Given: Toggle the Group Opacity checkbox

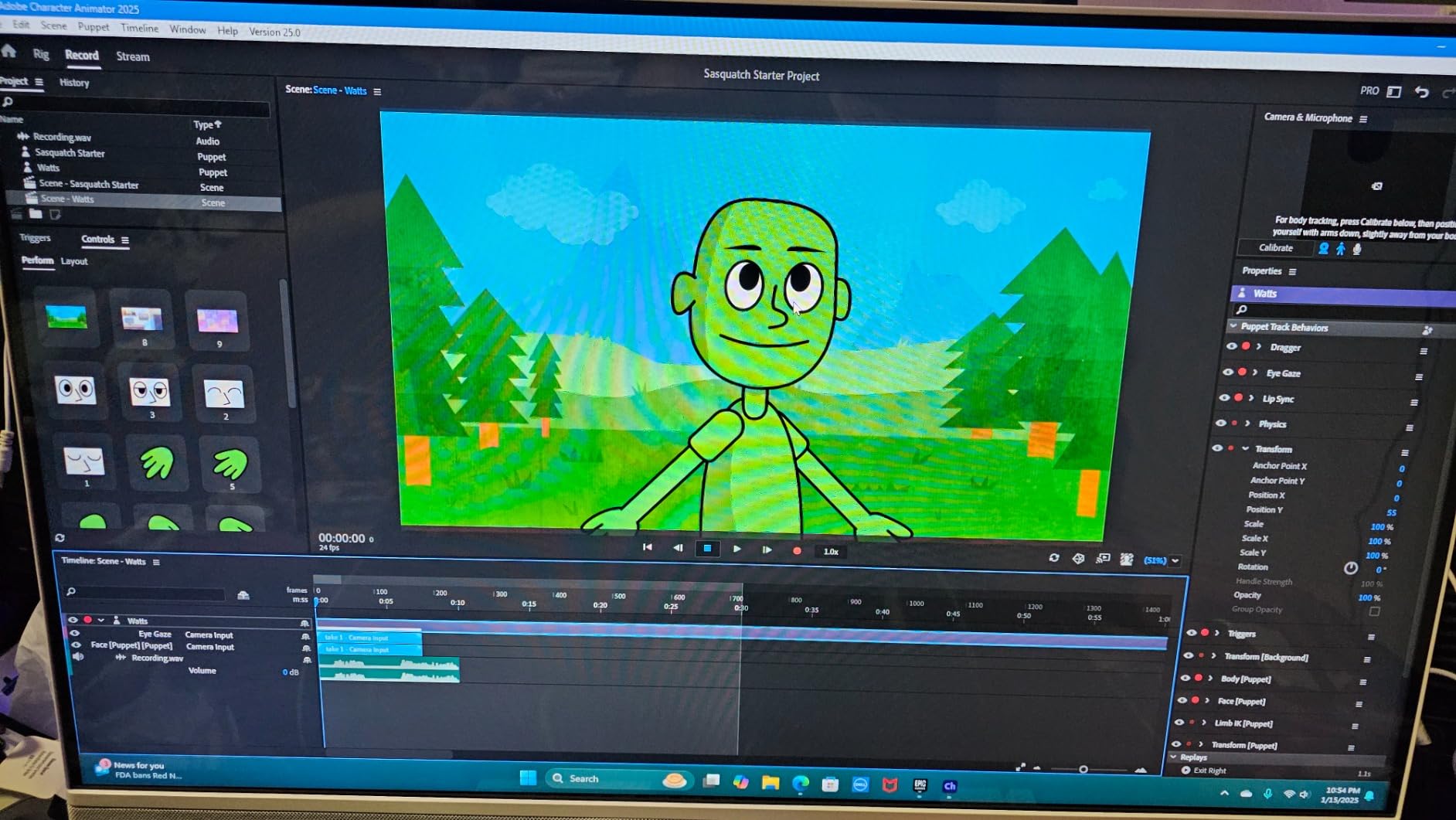Looking at the screenshot, I should tap(1374, 611).
